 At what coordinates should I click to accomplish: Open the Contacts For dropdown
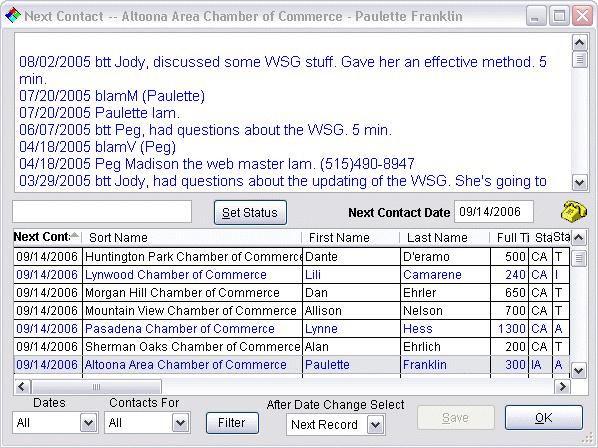point(180,422)
